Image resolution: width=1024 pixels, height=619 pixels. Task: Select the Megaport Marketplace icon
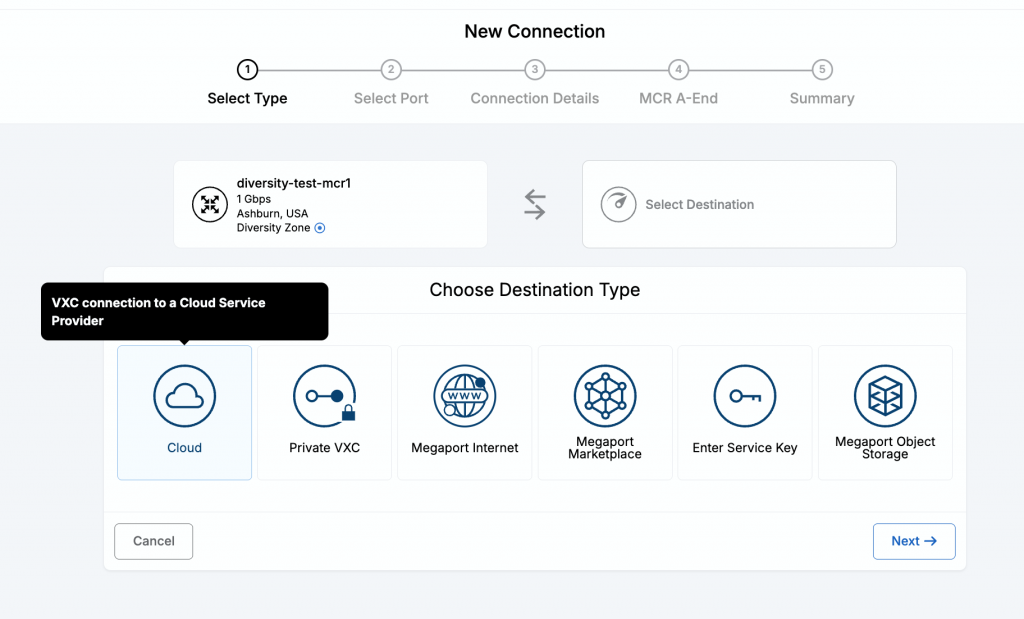[605, 396]
